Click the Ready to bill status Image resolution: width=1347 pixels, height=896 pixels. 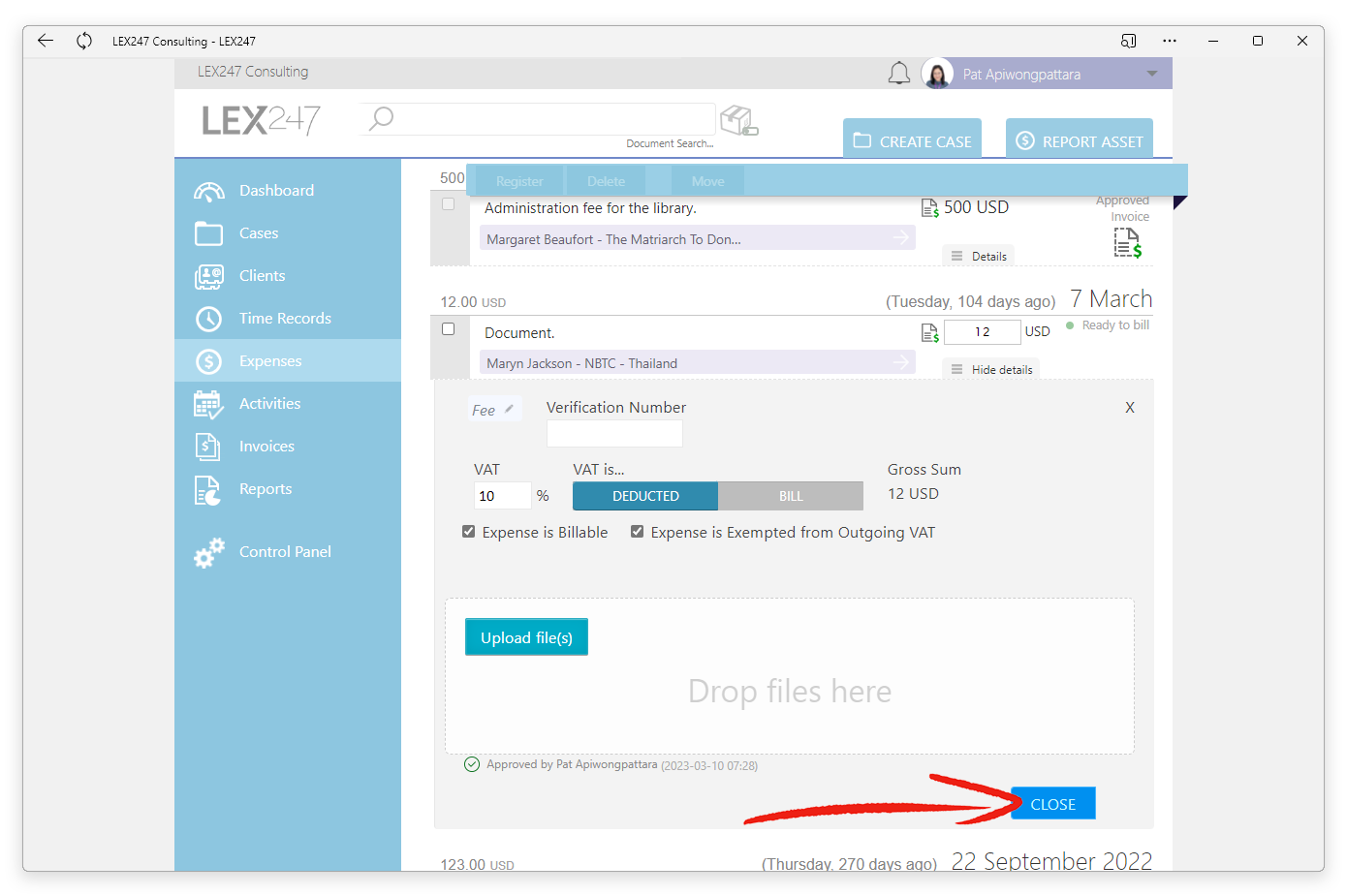1108,325
